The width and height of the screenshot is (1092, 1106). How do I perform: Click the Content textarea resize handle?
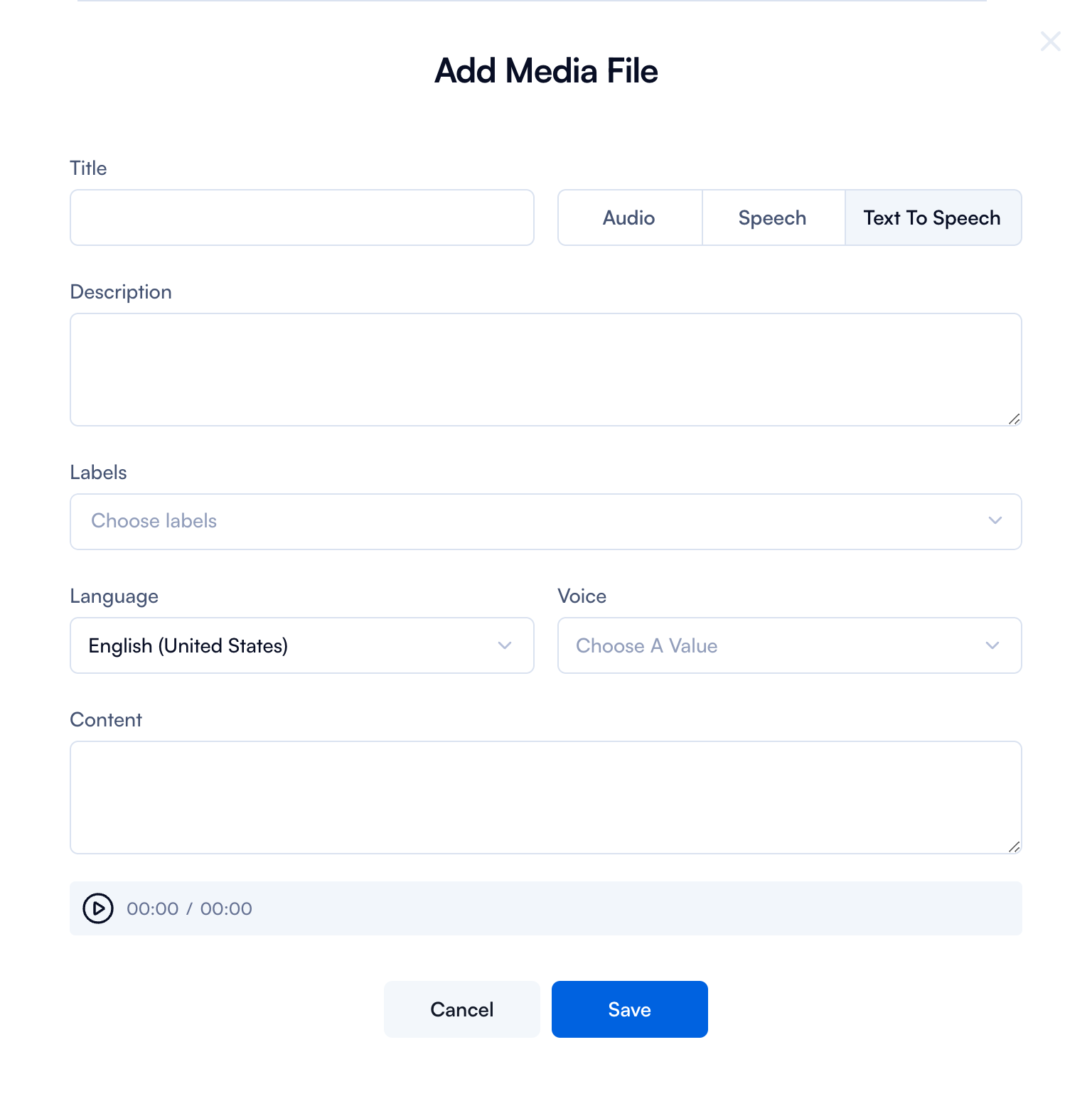[x=1015, y=847]
